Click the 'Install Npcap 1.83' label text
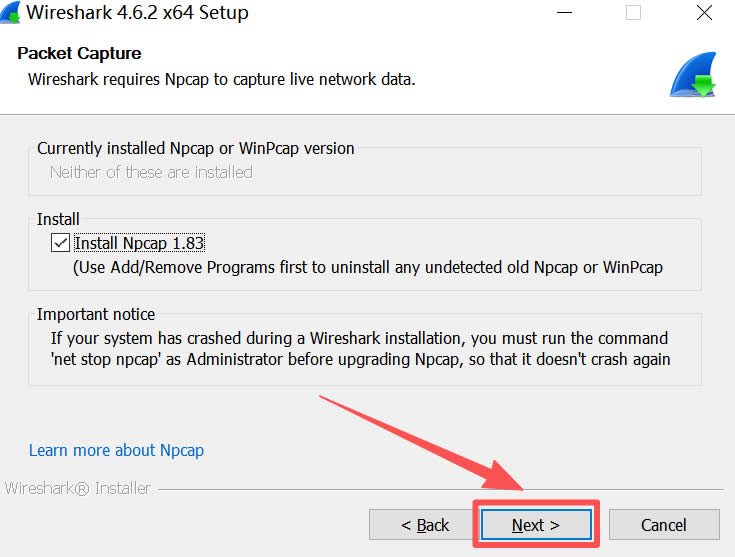735x557 pixels. point(139,243)
